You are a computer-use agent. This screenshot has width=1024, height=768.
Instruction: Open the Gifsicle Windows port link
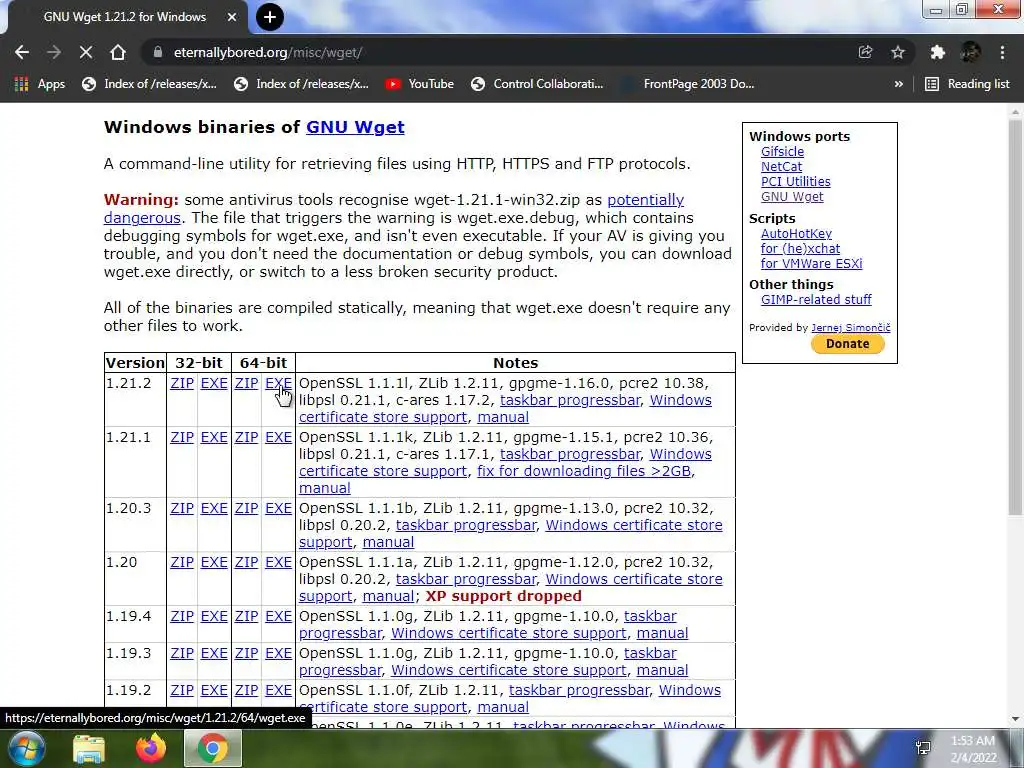782,152
